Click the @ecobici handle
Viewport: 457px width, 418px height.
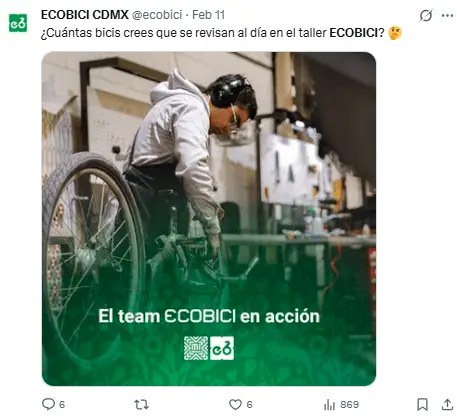click(157, 15)
